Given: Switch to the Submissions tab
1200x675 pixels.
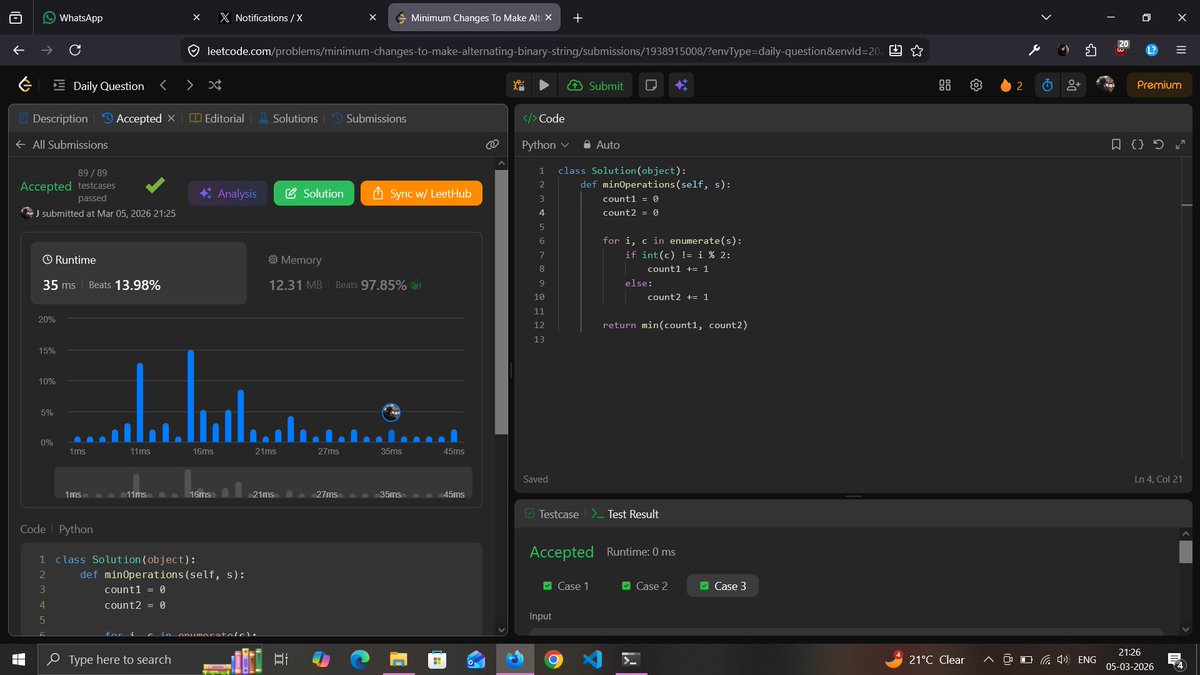Looking at the screenshot, I should click(368, 118).
